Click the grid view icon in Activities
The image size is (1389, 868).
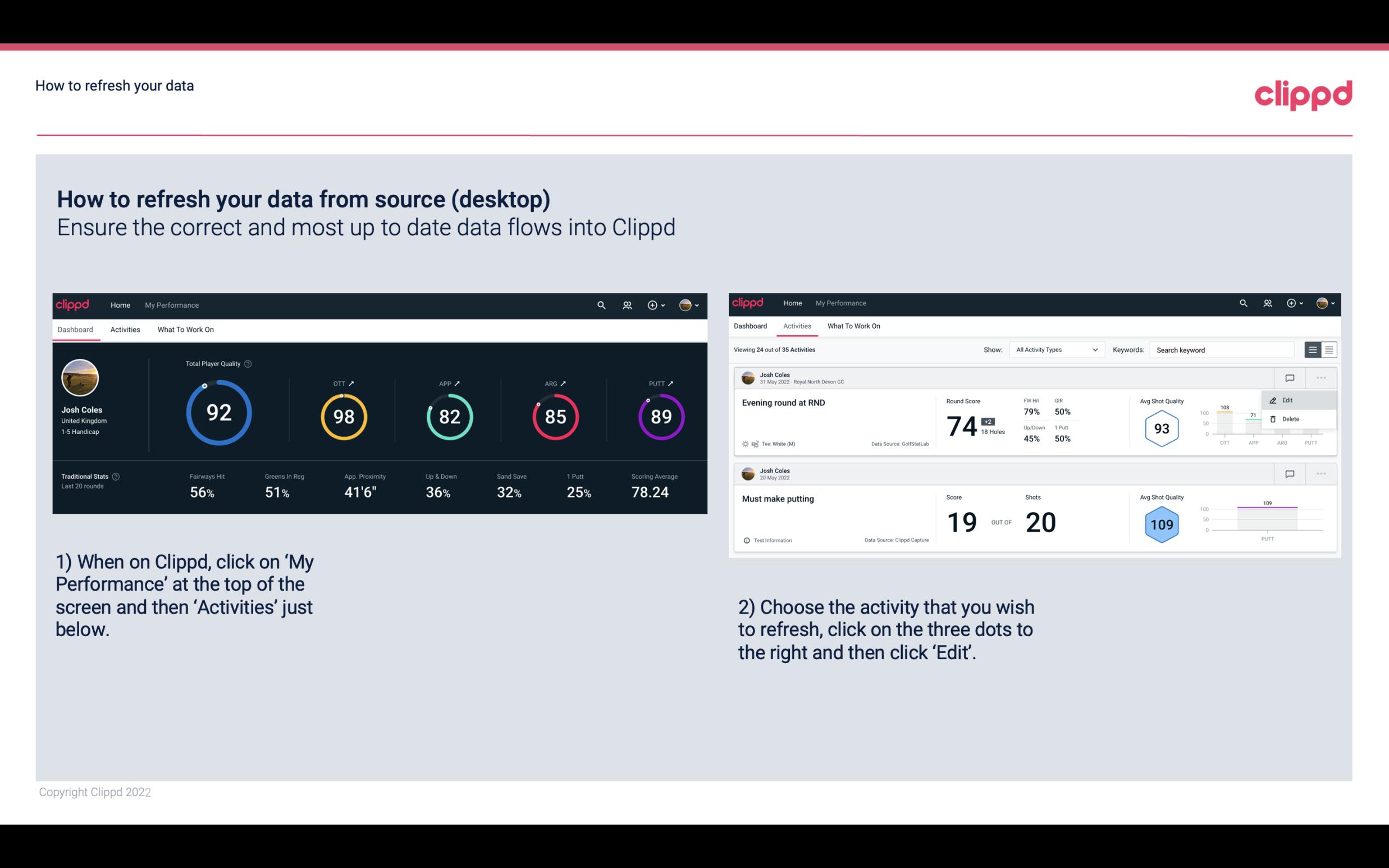[1328, 350]
